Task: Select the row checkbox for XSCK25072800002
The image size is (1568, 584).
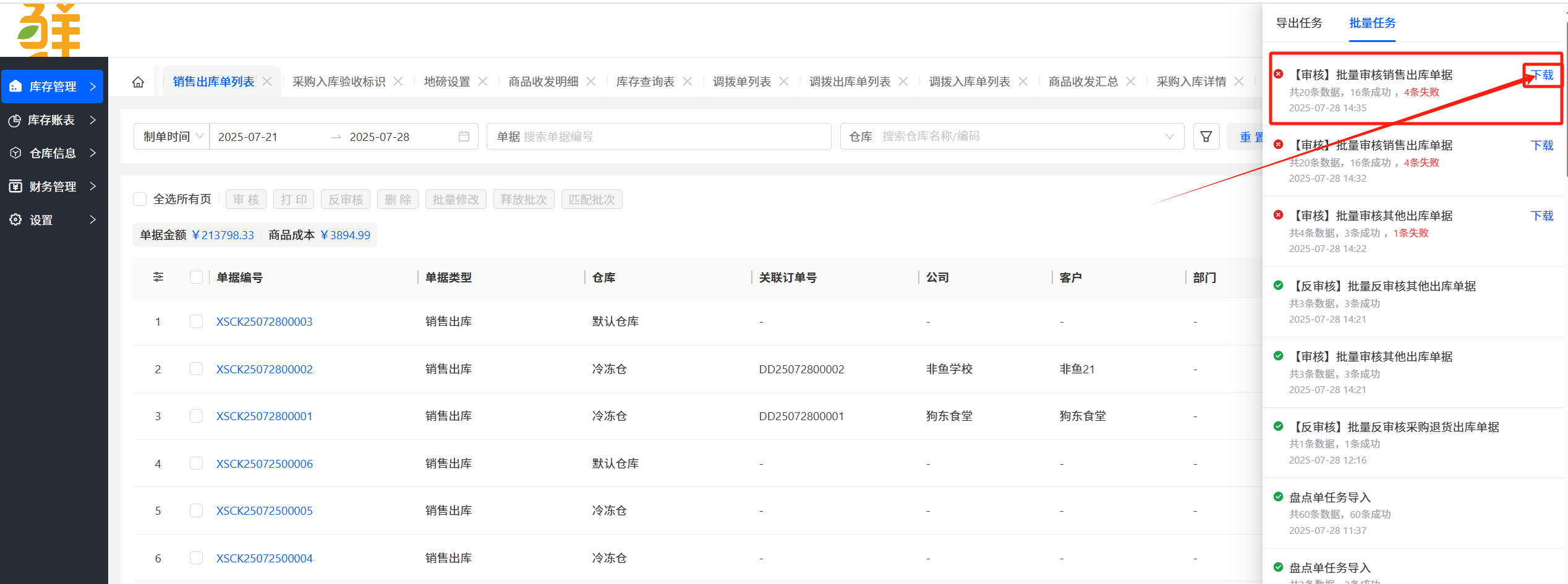Action: [x=196, y=369]
